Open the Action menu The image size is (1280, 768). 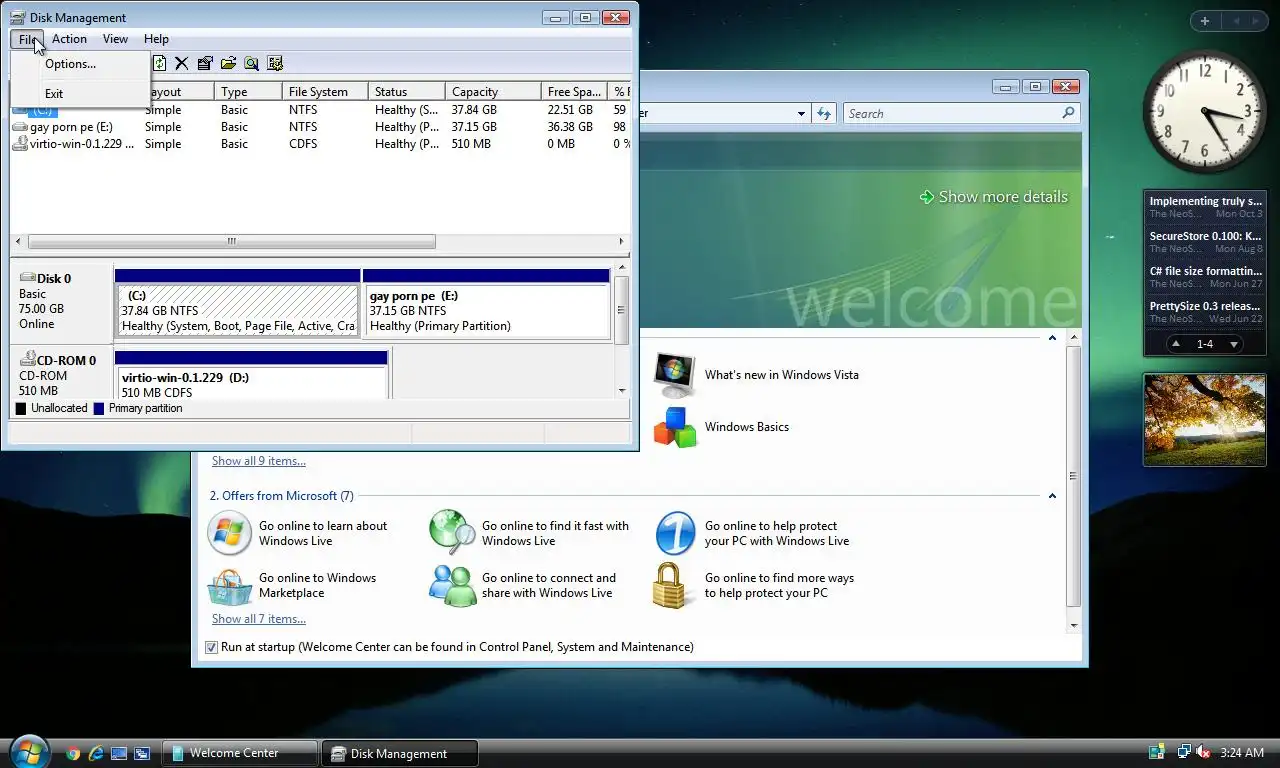pyautogui.click(x=69, y=39)
